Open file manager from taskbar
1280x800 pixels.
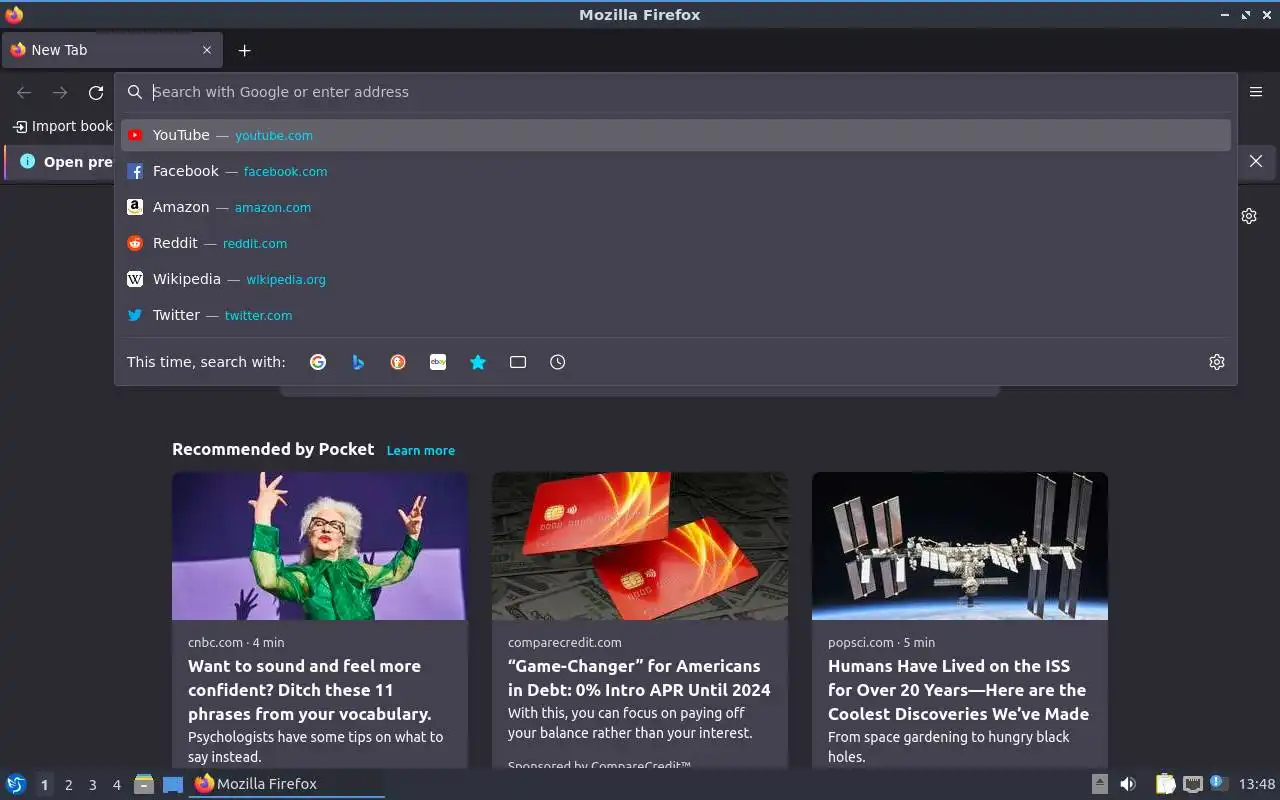144,784
